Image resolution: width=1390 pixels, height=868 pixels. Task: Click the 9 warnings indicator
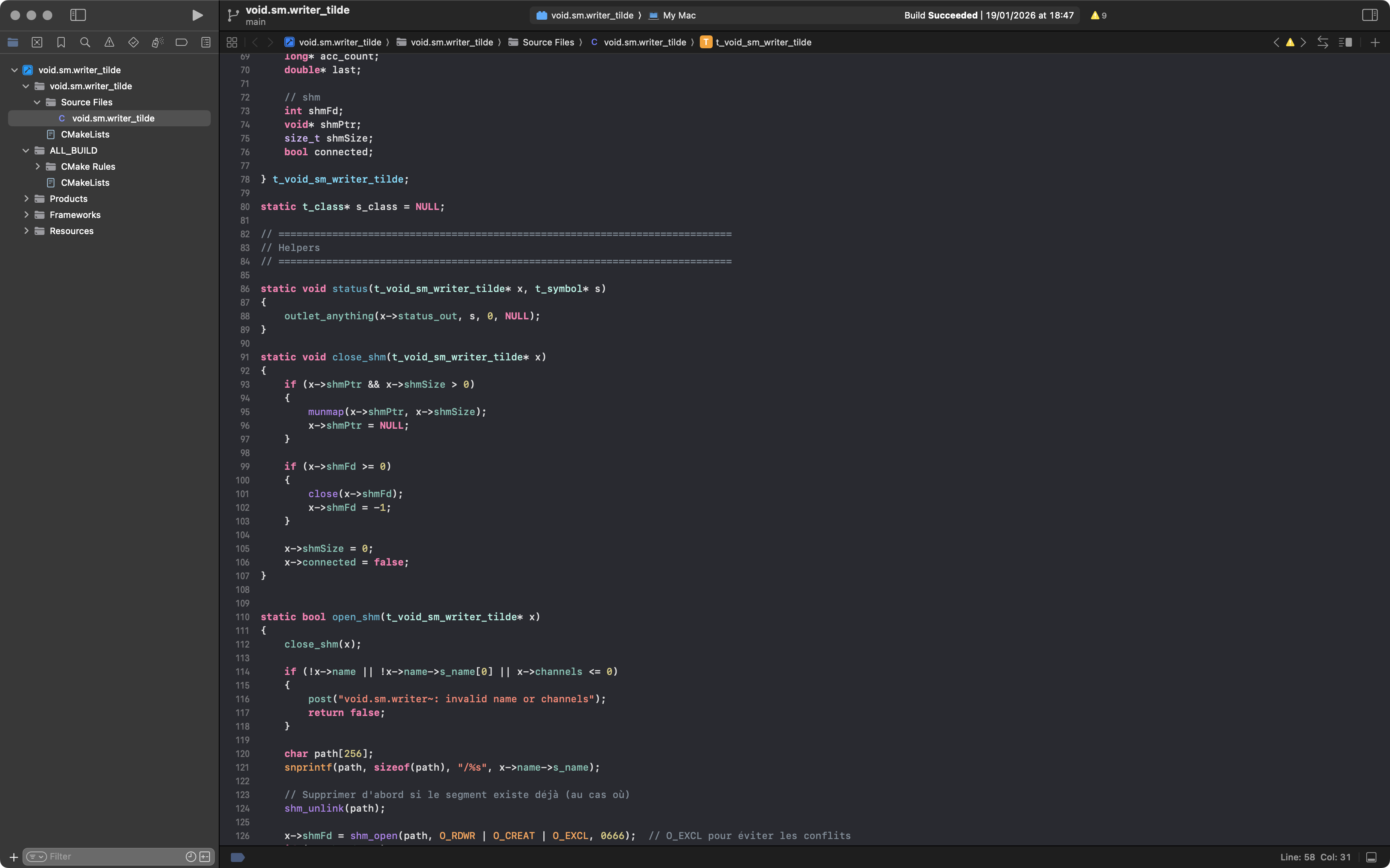[x=1098, y=16]
